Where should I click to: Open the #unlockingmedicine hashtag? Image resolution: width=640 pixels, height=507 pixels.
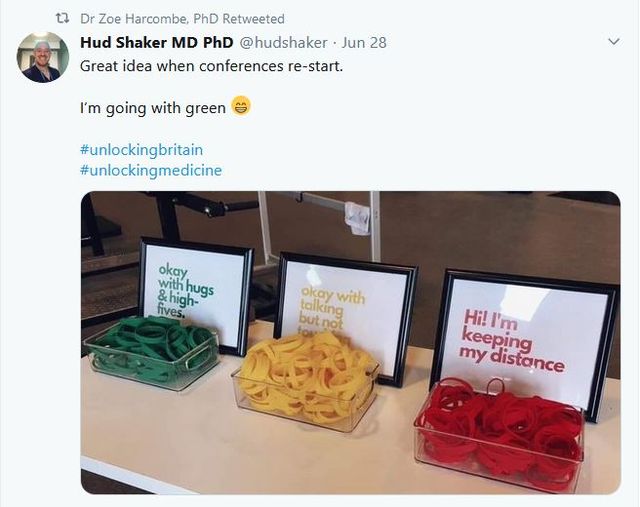point(151,170)
